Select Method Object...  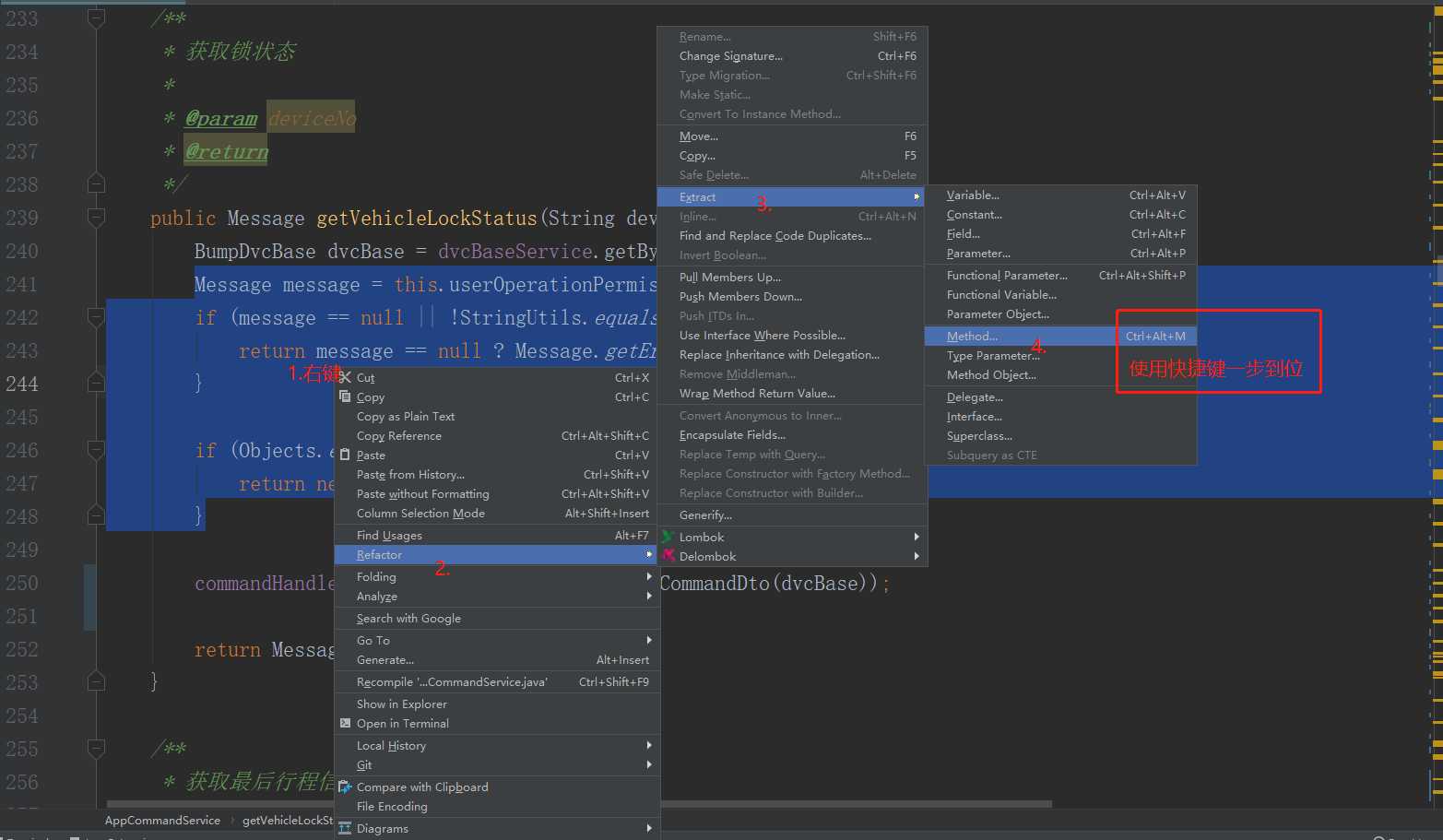coord(1060,374)
